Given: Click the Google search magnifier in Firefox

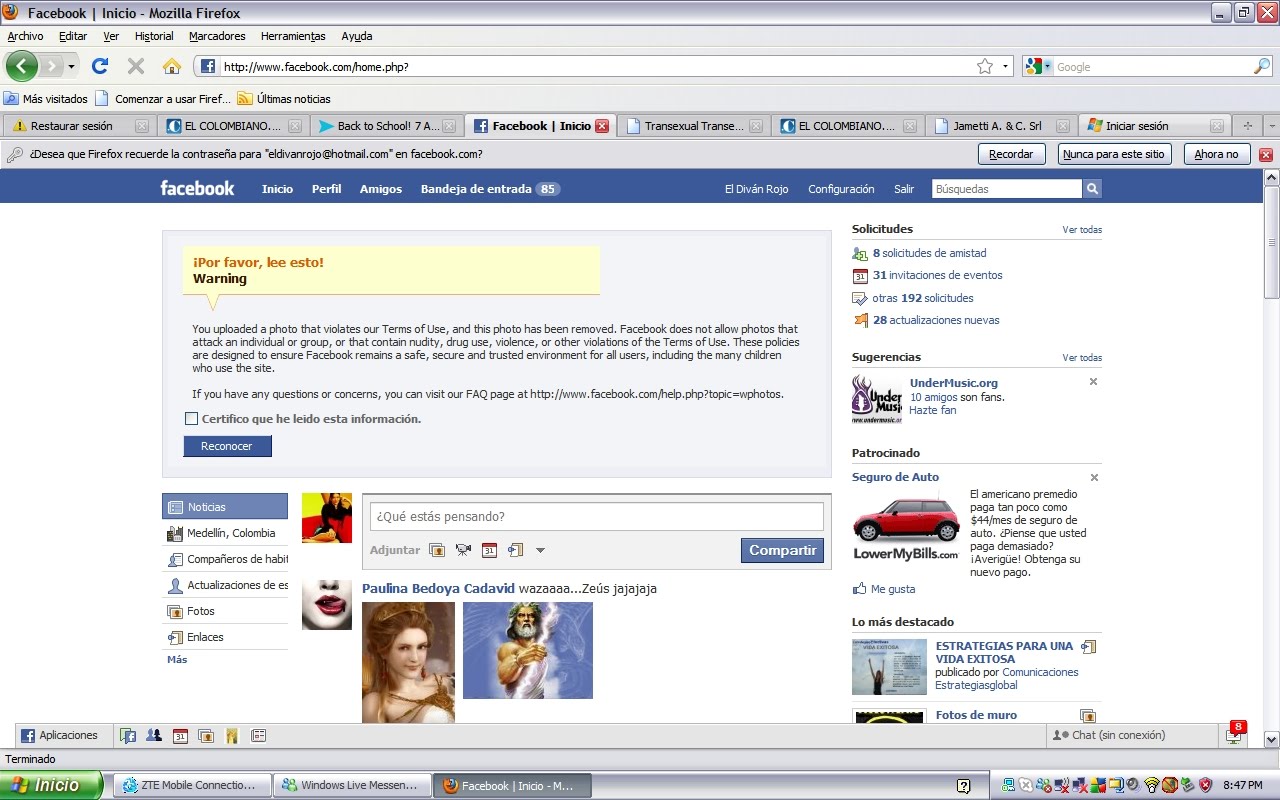Looking at the screenshot, I should (1262, 66).
